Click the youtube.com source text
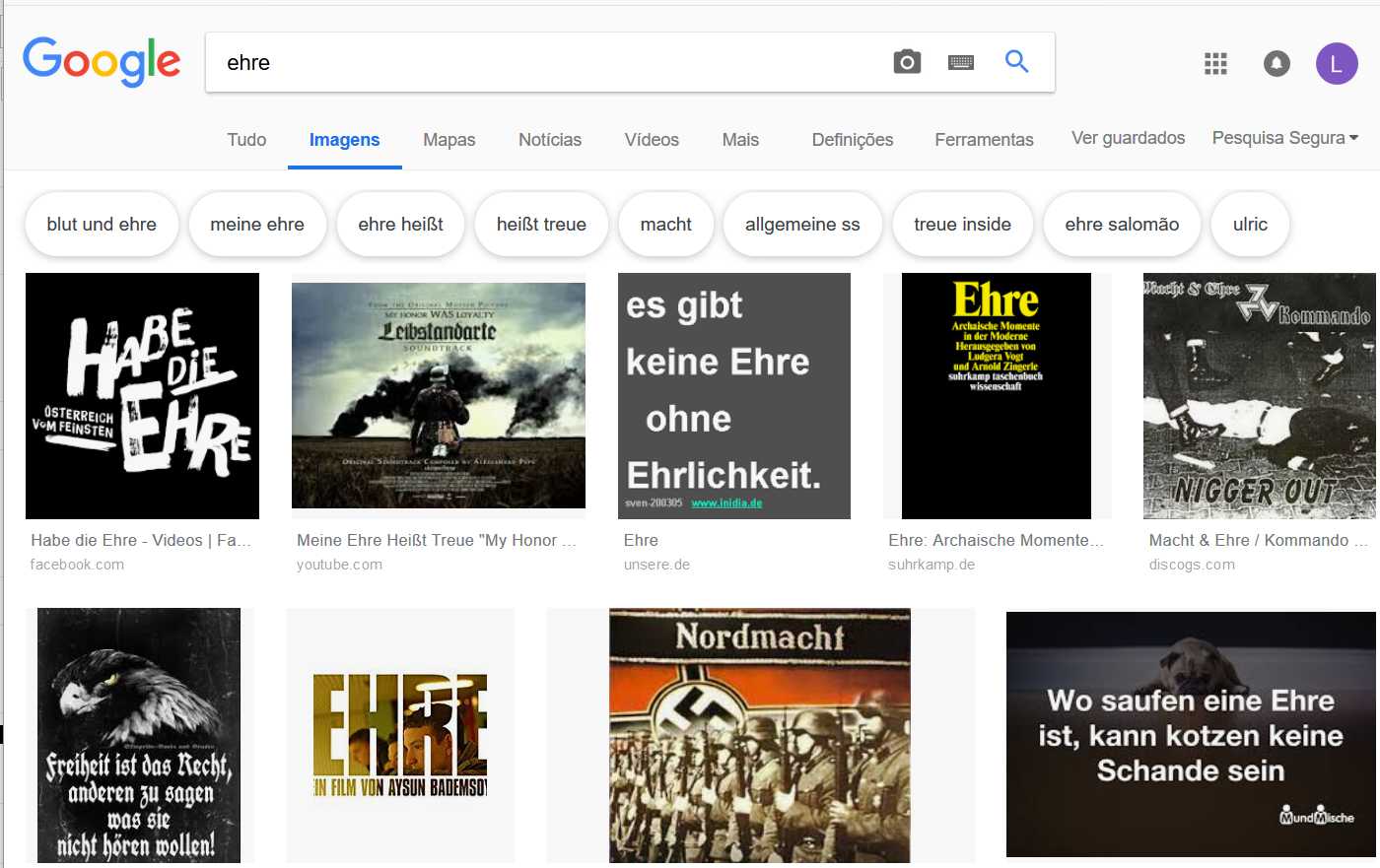The height and width of the screenshot is (868, 1380). coord(339,565)
